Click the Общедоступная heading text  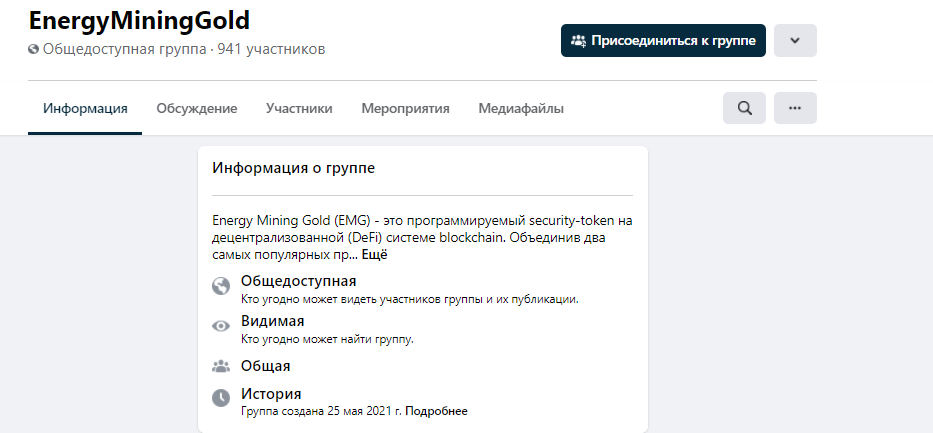pos(299,281)
